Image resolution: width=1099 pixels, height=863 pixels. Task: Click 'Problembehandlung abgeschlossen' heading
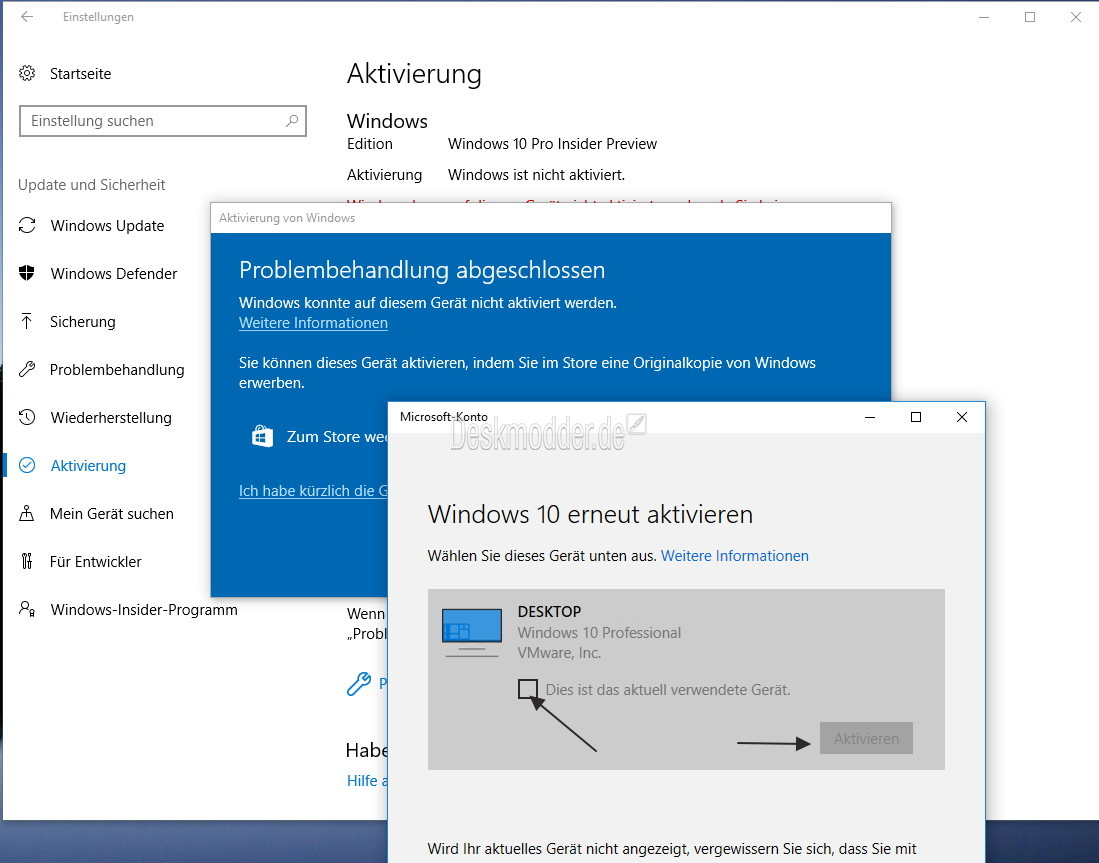[x=422, y=270]
